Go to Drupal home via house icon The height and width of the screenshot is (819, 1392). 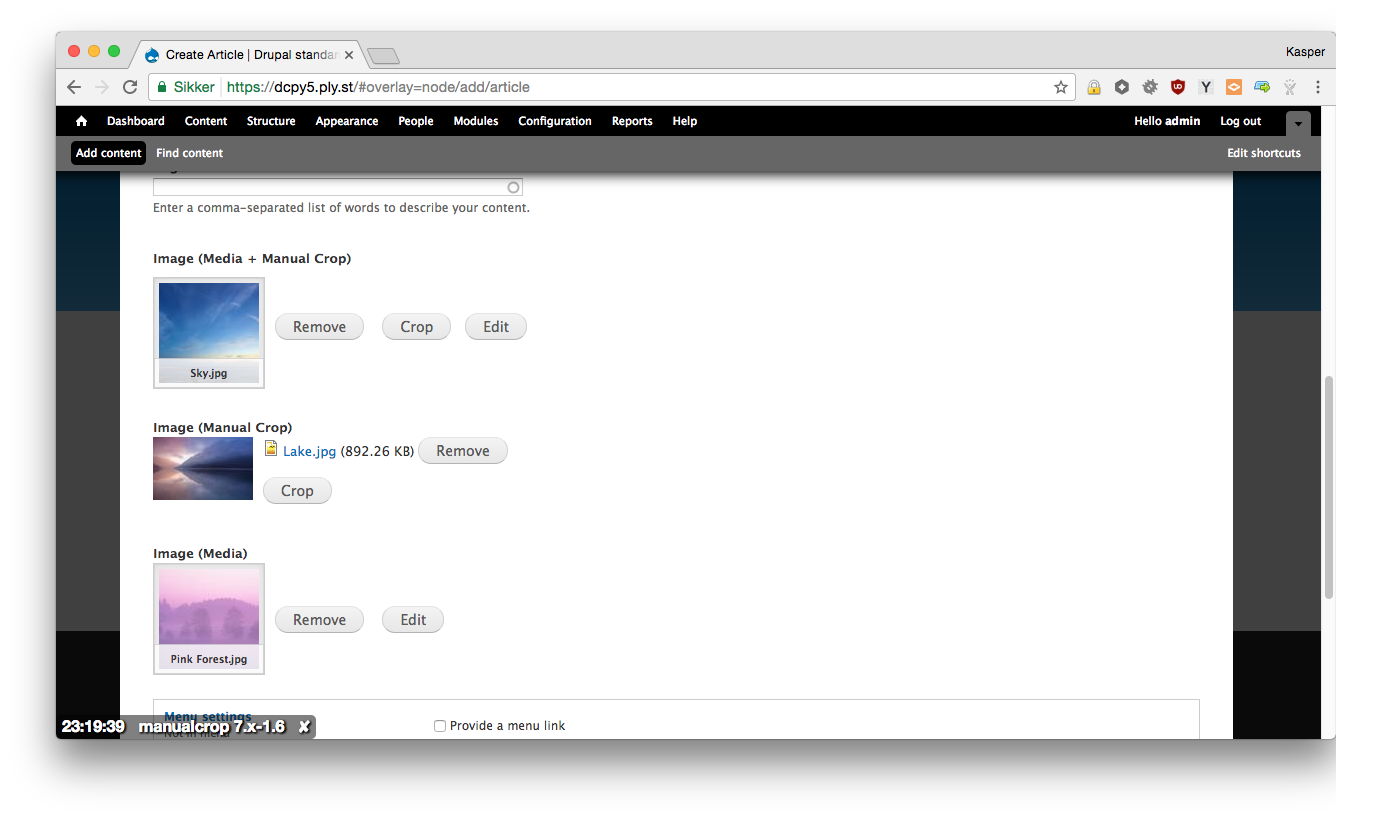81,121
